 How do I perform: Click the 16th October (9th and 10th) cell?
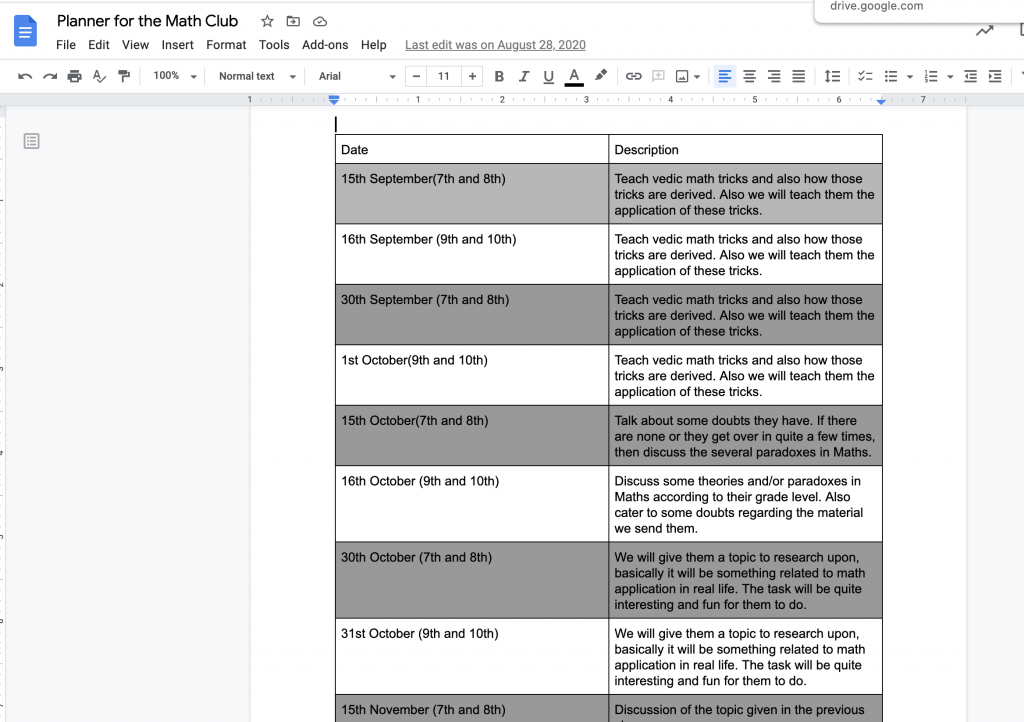coord(472,504)
